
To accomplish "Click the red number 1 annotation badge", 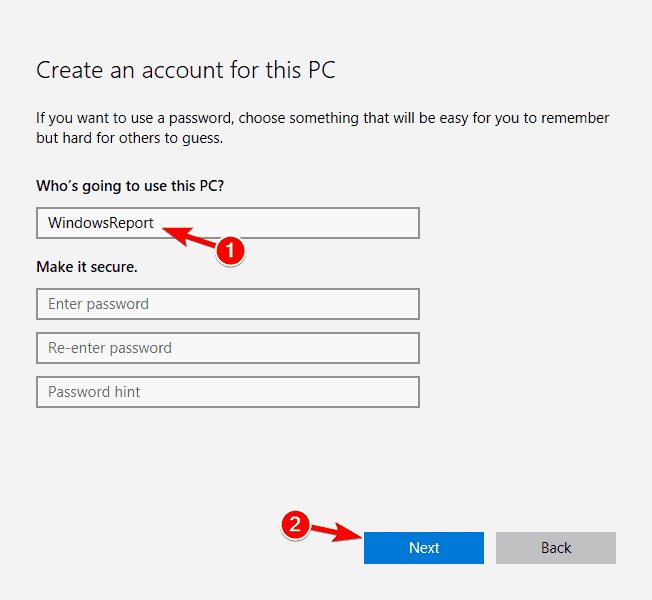I will click(230, 251).
